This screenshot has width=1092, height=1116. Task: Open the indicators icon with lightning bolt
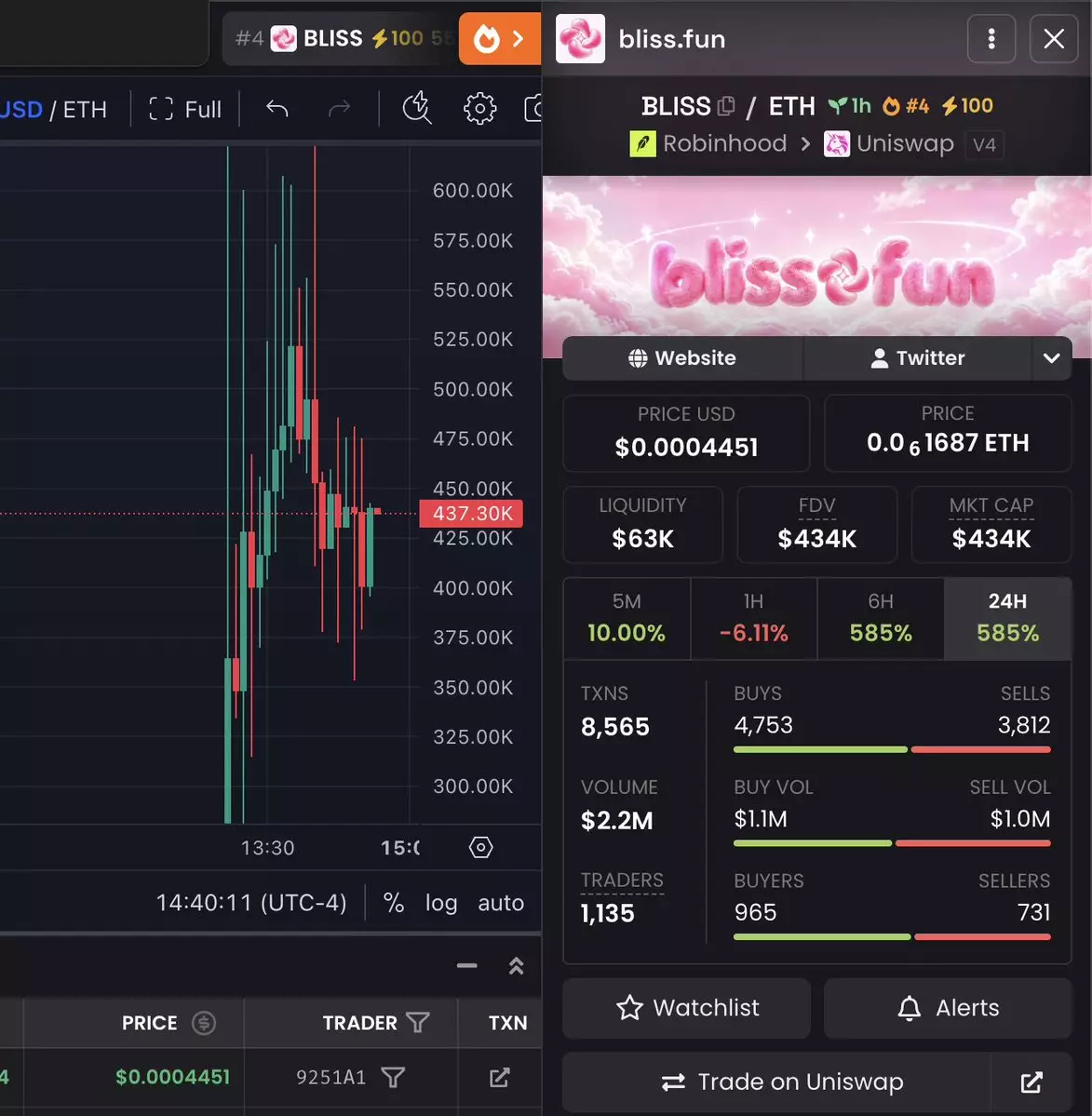coord(417,109)
